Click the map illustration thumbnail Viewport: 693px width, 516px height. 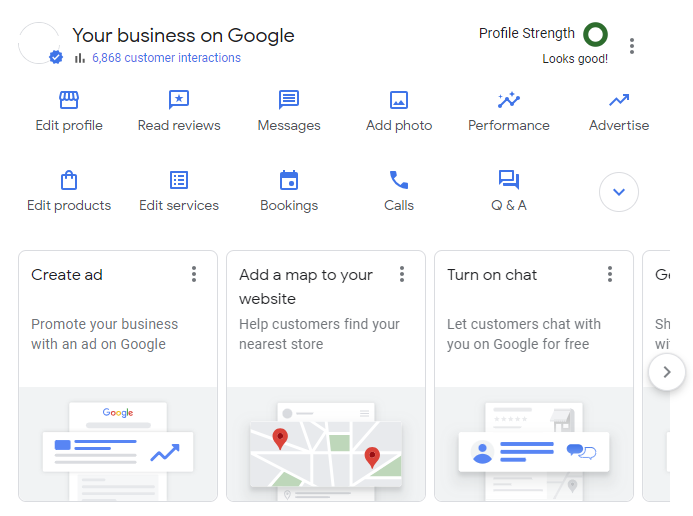pos(326,444)
